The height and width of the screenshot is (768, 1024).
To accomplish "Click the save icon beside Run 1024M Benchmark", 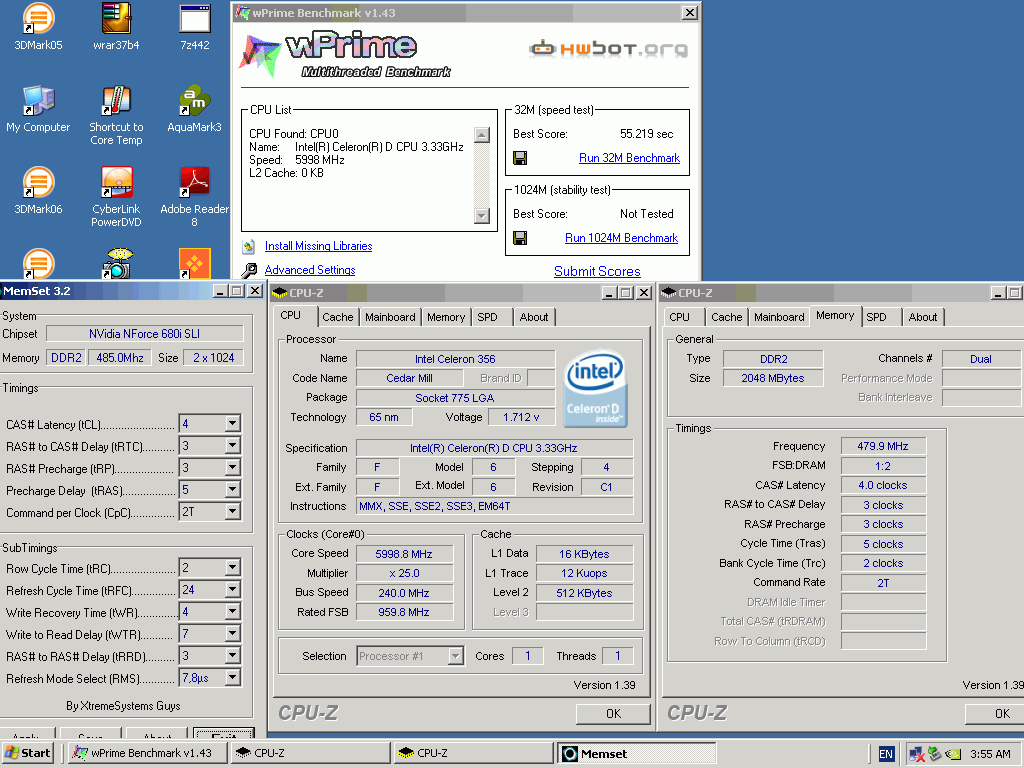I will point(520,238).
